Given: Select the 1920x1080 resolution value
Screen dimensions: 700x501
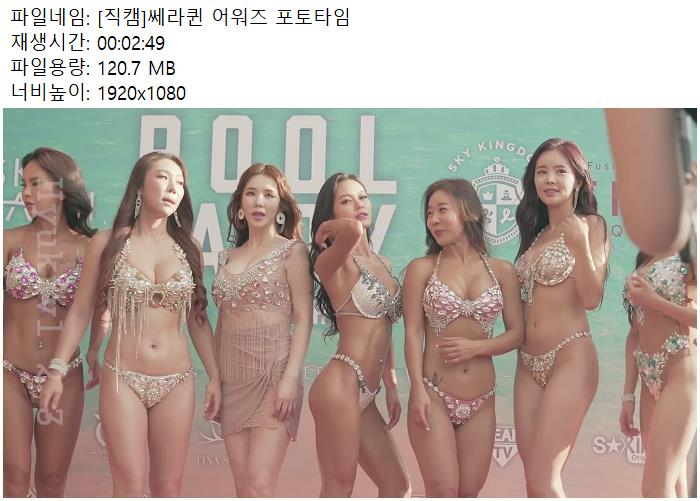Looking at the screenshot, I should pos(141,93).
